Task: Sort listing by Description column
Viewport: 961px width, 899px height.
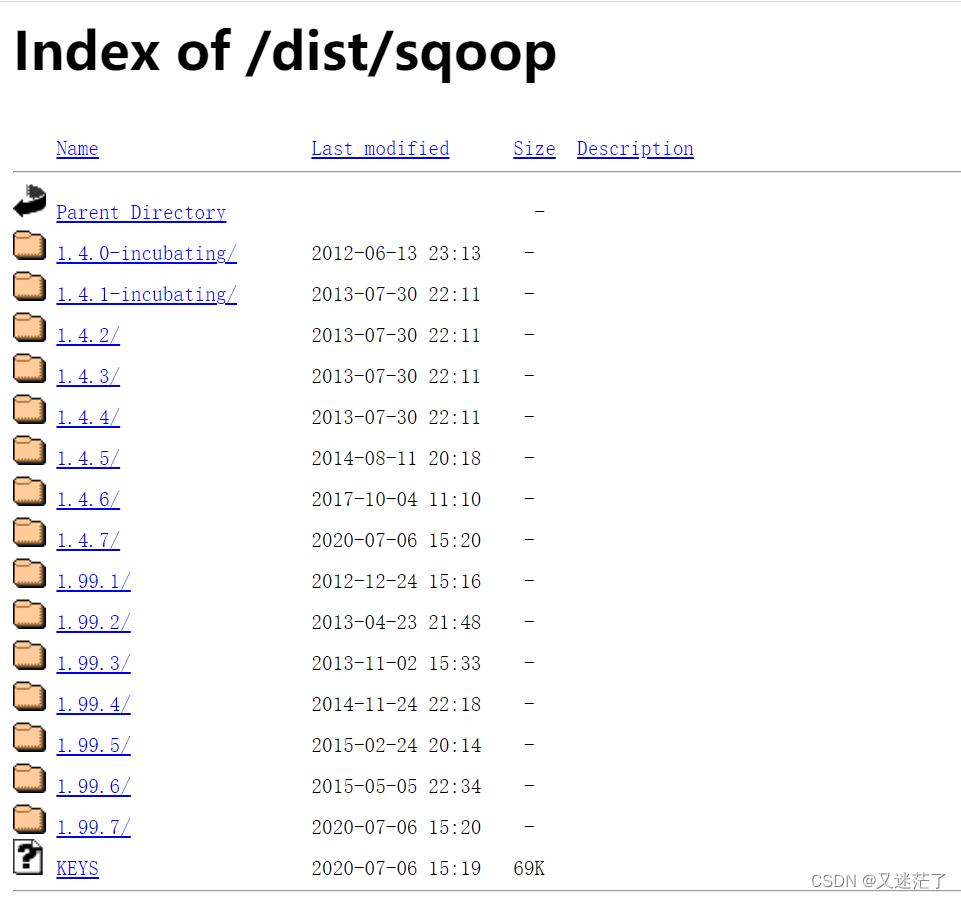Action: (634, 148)
